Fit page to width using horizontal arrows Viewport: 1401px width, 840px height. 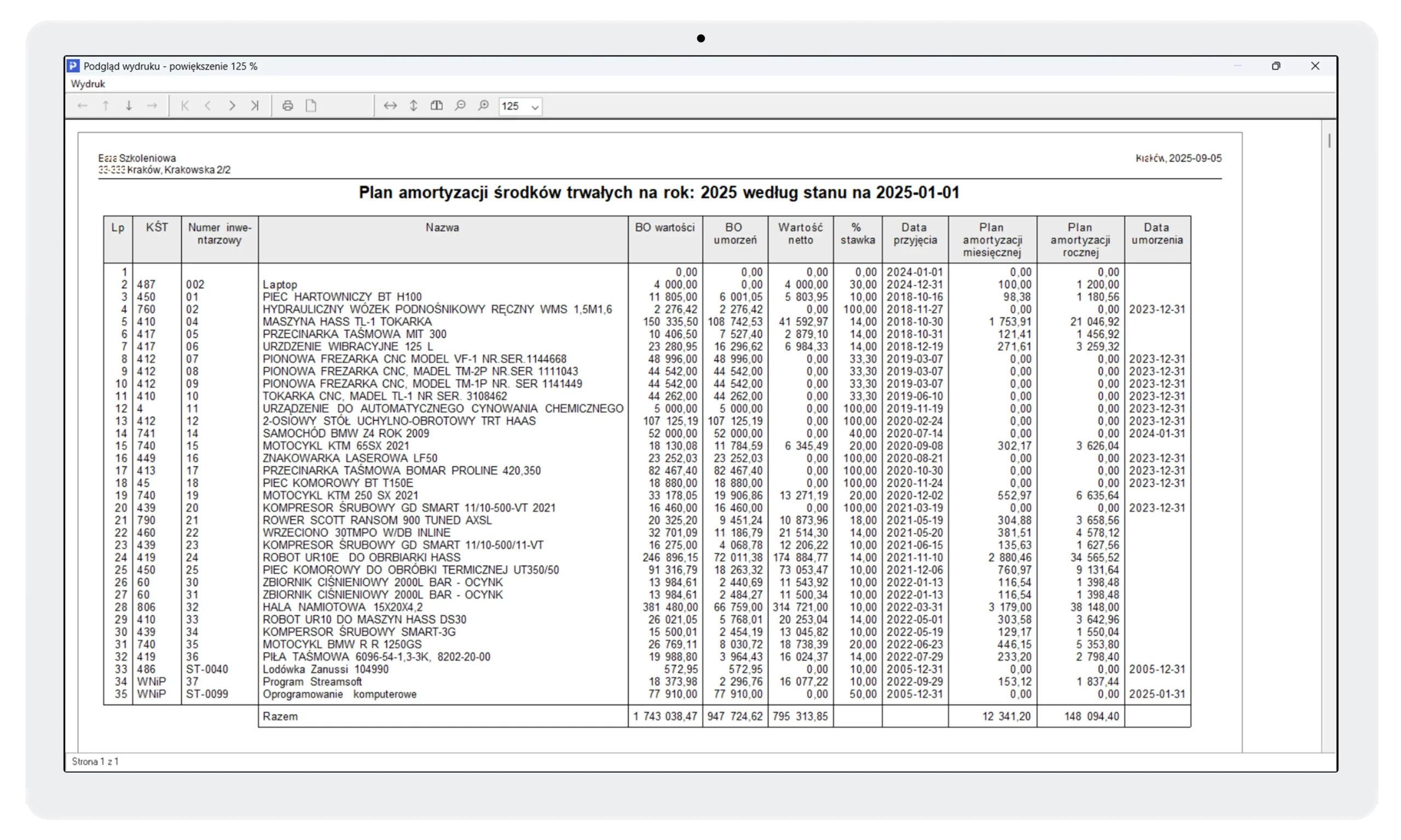coord(390,106)
